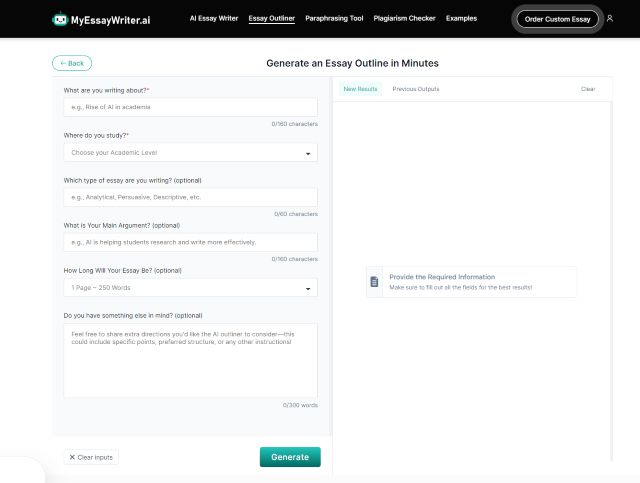Screen dimensions: 640x483
Task: View the Examples page
Action: coord(461,18)
